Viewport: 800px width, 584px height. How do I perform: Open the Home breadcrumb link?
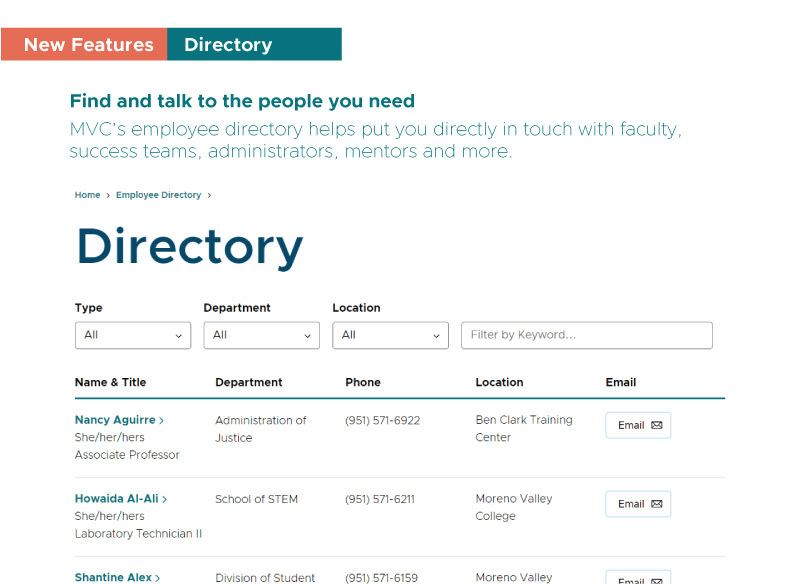[x=87, y=195]
